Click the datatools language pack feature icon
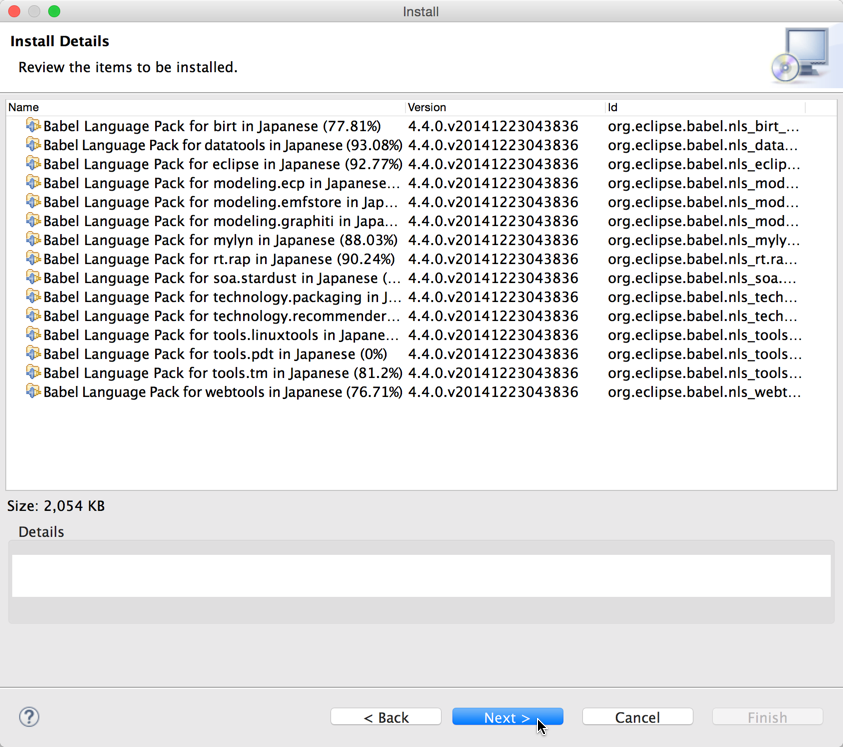The width and height of the screenshot is (843, 747). point(33,145)
